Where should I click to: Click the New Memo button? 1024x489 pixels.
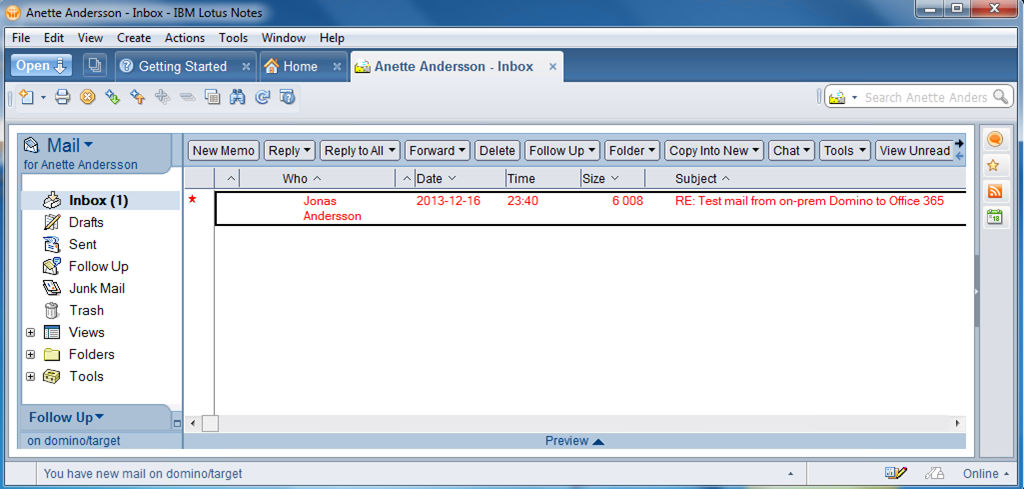tap(223, 151)
